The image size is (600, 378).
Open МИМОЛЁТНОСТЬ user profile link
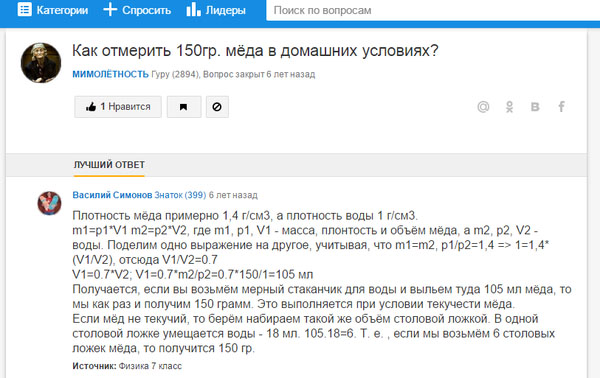[x=111, y=74]
